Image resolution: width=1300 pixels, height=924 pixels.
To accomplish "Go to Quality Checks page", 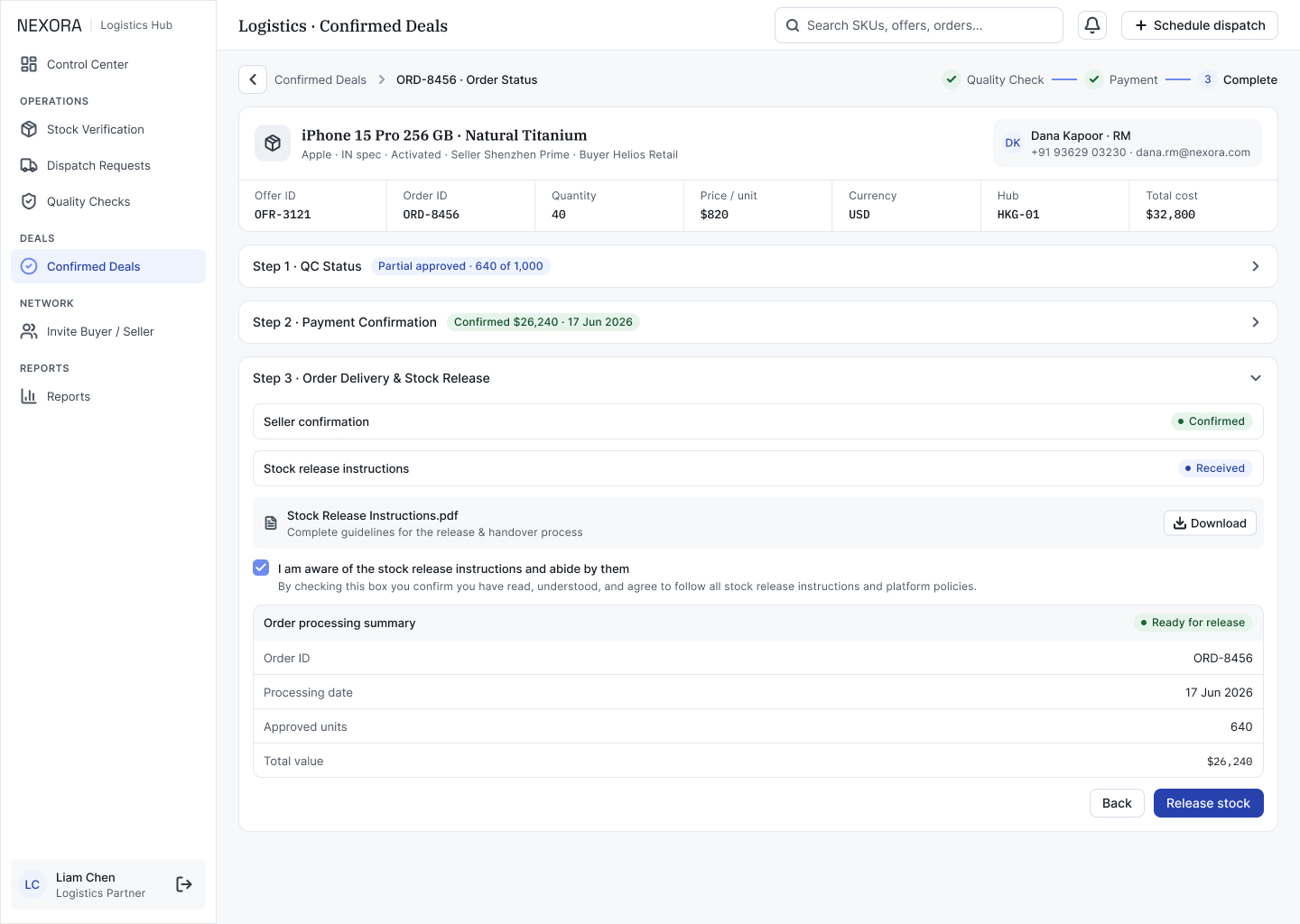I will point(108,201).
